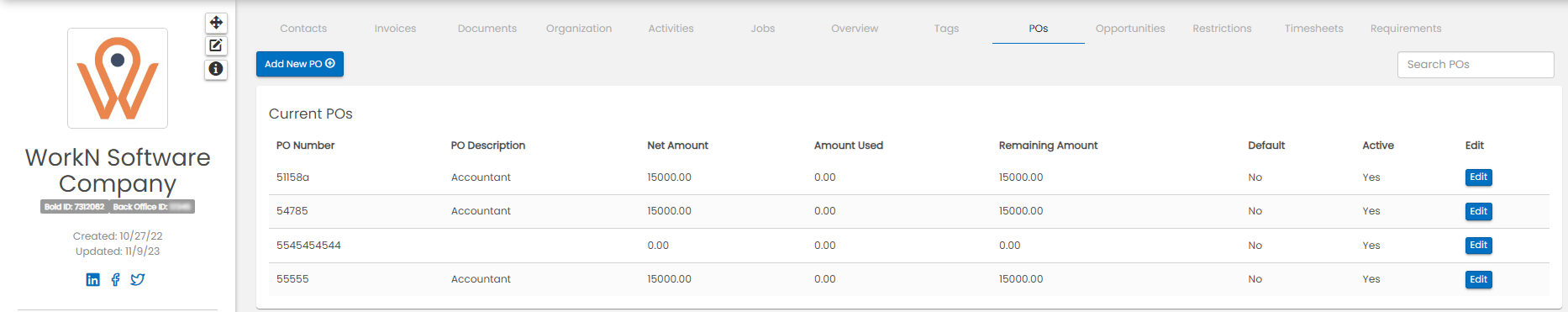Open the Twitter profile icon

click(138, 279)
